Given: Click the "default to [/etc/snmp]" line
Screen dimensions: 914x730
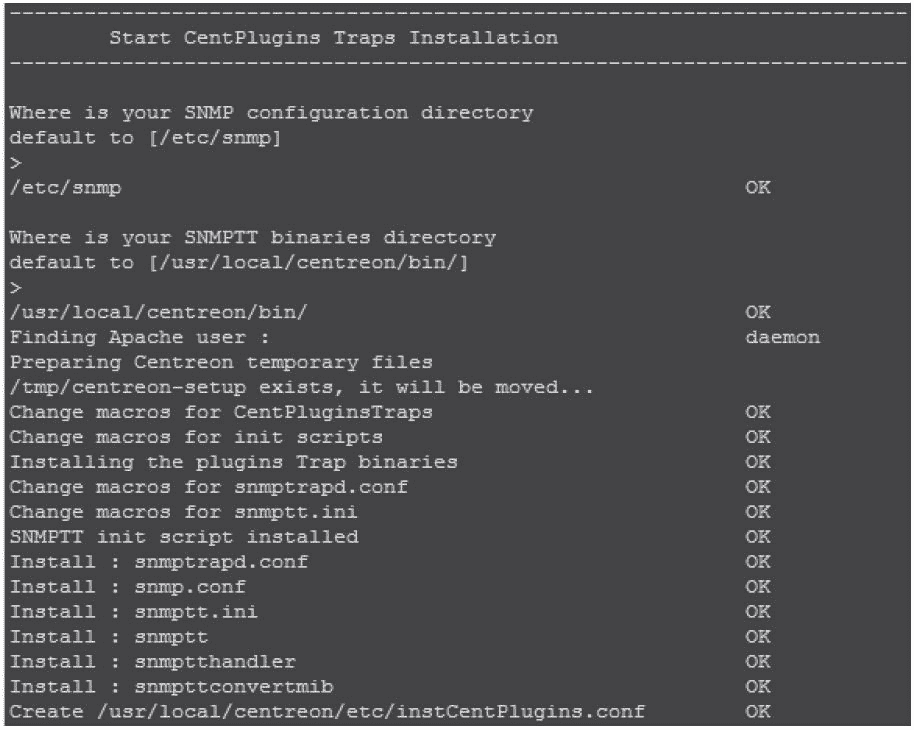Looking at the screenshot, I should click(x=145, y=138).
